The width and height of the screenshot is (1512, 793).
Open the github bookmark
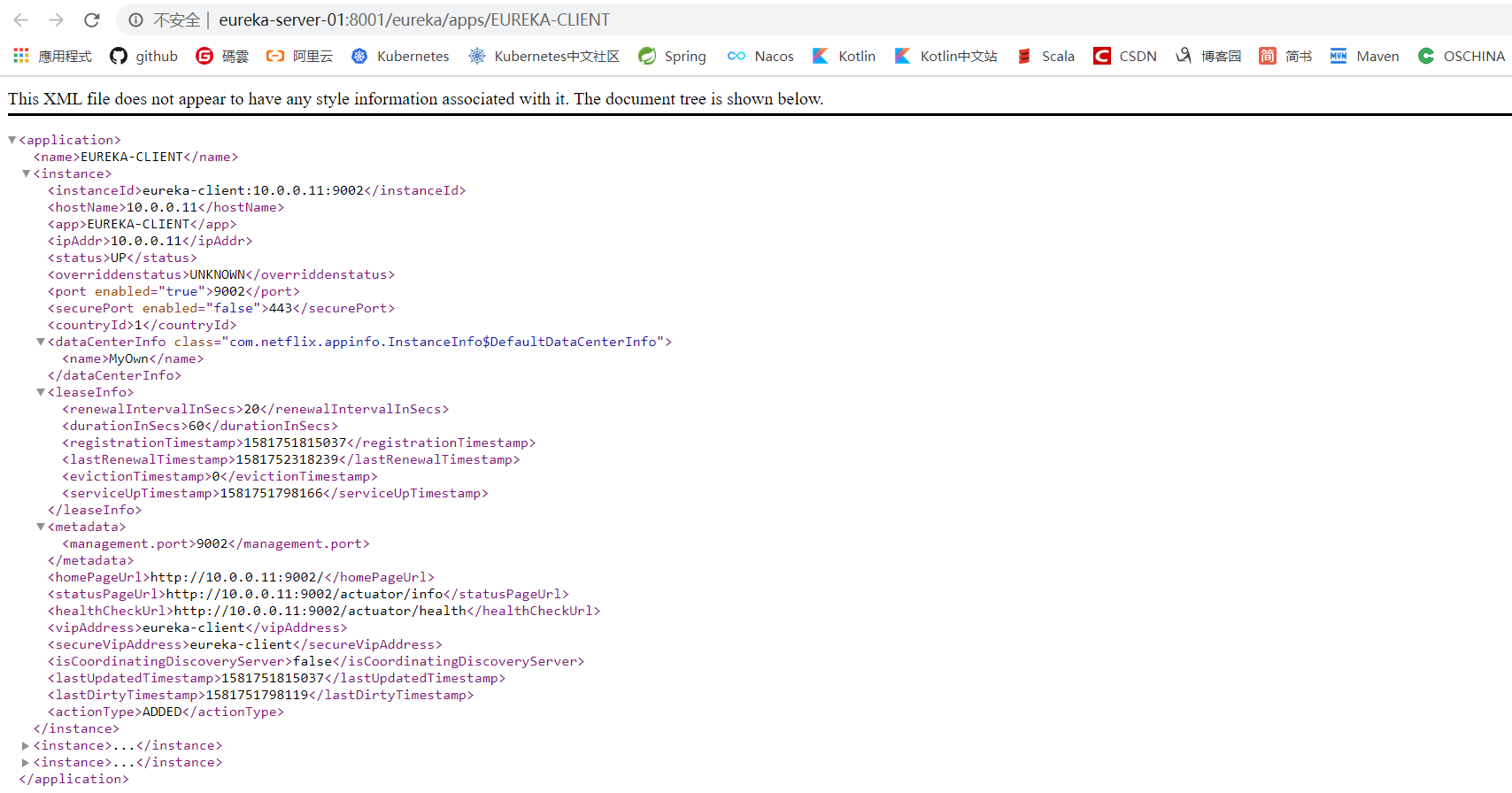pyautogui.click(x=143, y=56)
